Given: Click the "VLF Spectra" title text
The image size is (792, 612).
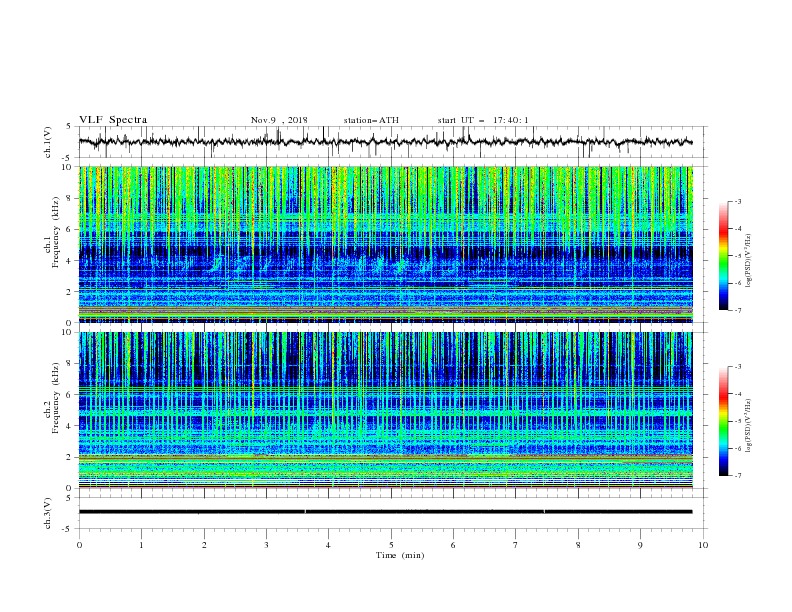Looking at the screenshot, I should tap(113, 120).
